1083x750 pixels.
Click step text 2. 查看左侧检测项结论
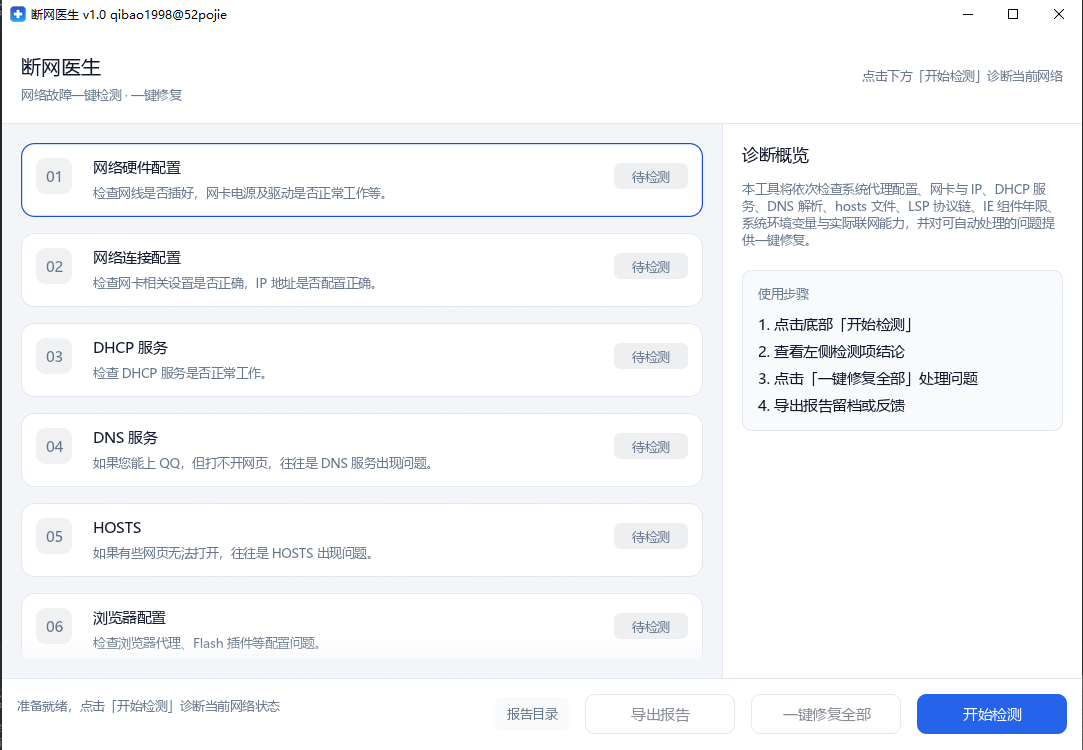point(831,352)
